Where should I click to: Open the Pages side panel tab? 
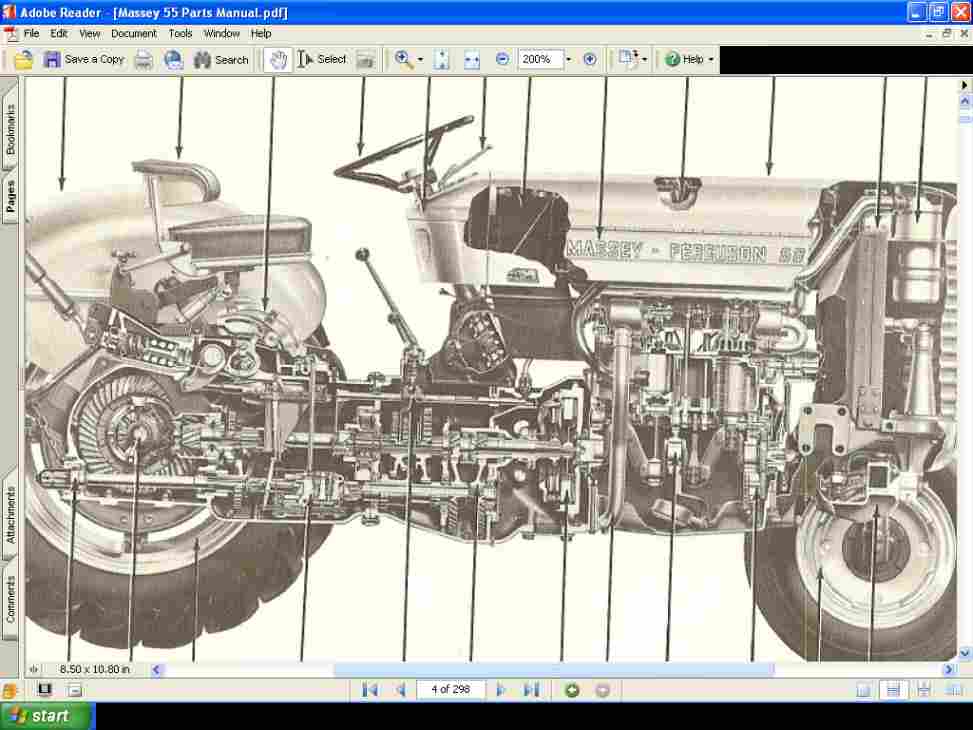tap(9, 197)
